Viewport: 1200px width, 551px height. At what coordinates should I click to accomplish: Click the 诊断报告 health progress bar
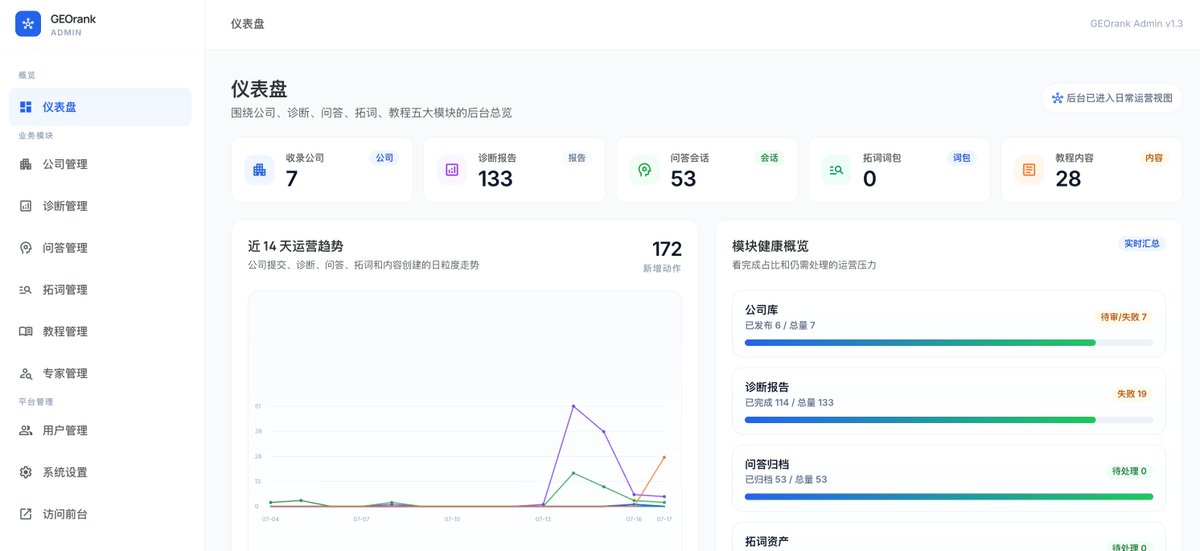949,420
